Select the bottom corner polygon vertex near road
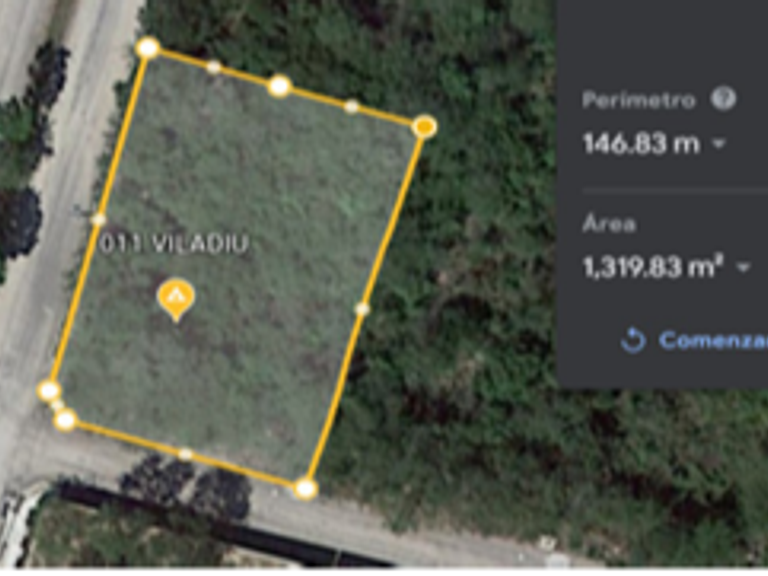This screenshot has width=768, height=576. pyautogui.click(x=306, y=489)
